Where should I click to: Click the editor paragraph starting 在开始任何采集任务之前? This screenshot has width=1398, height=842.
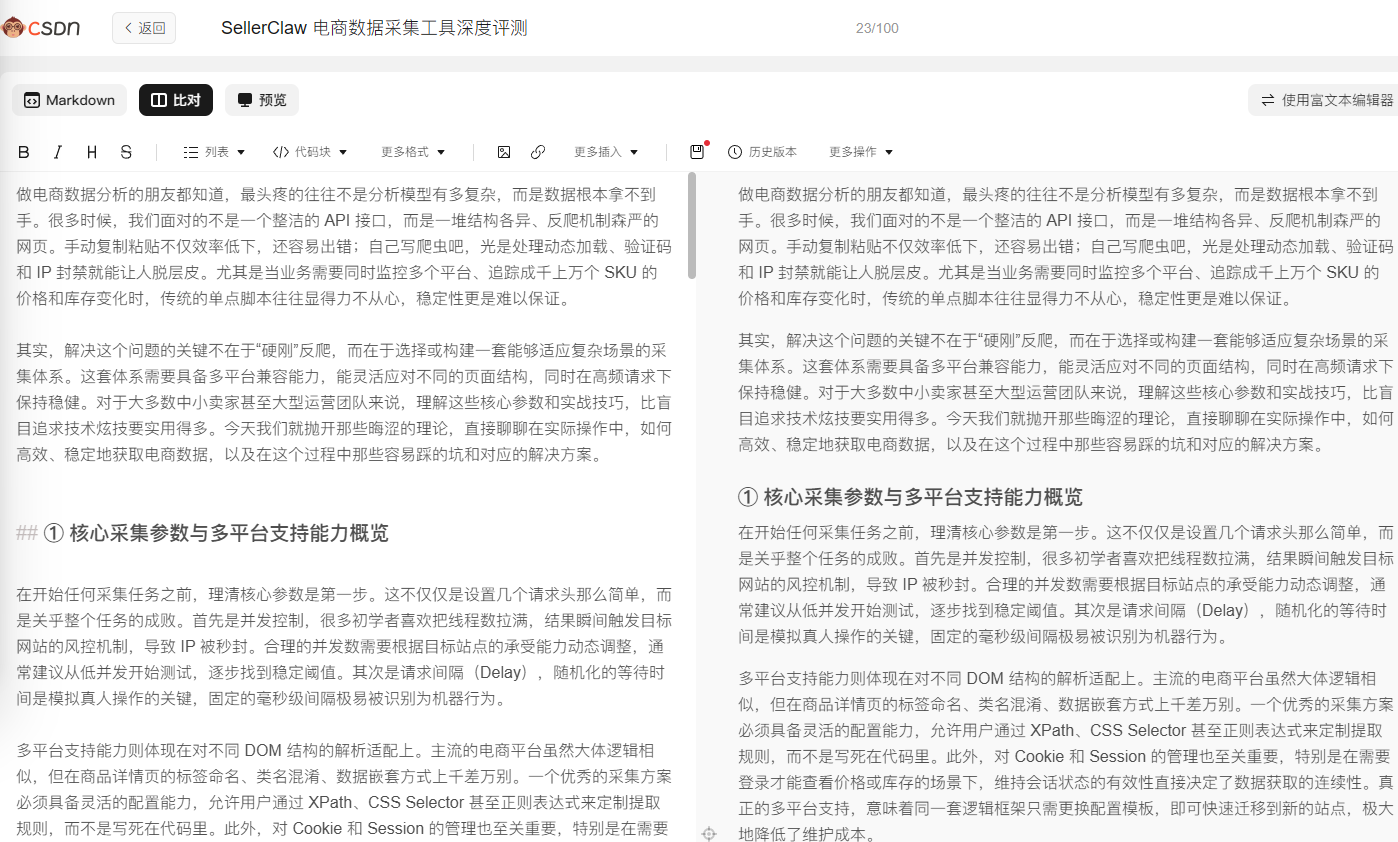[345, 646]
